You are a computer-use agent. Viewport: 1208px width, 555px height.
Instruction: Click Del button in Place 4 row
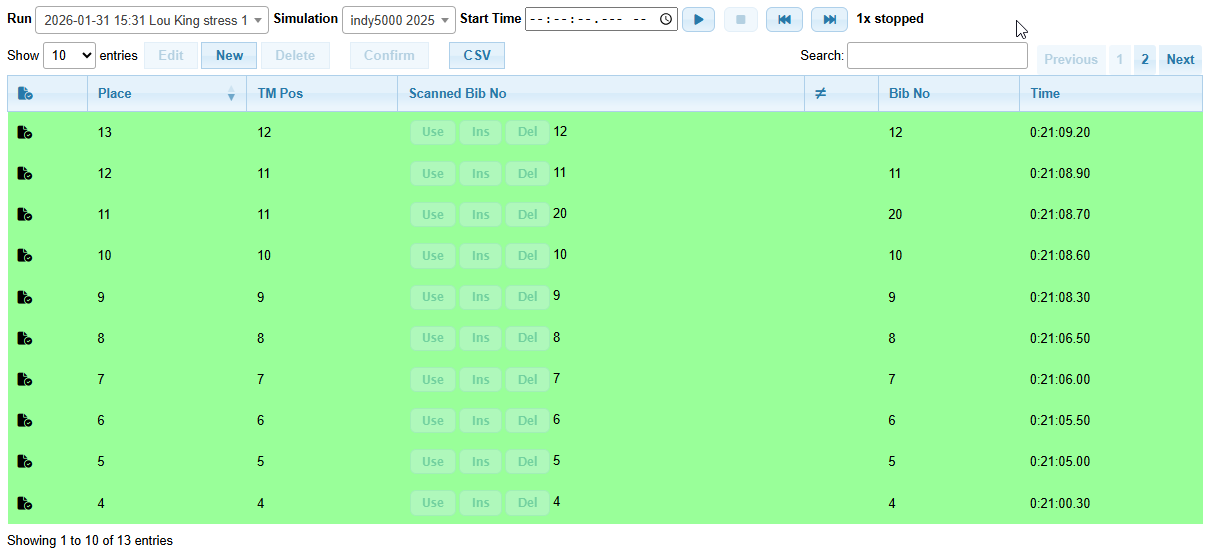pos(527,503)
